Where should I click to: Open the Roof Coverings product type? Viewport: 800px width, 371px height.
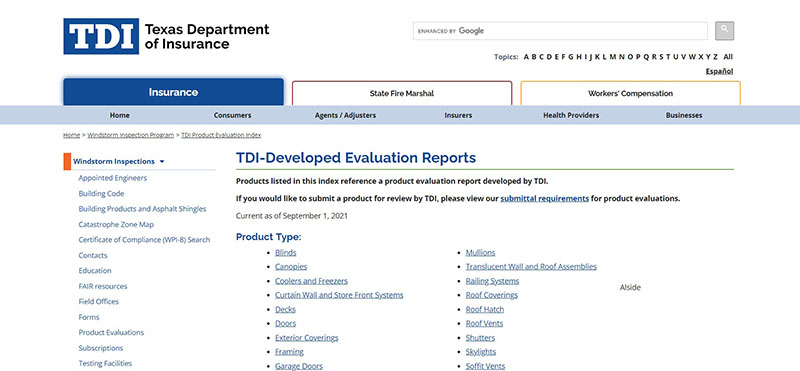492,295
